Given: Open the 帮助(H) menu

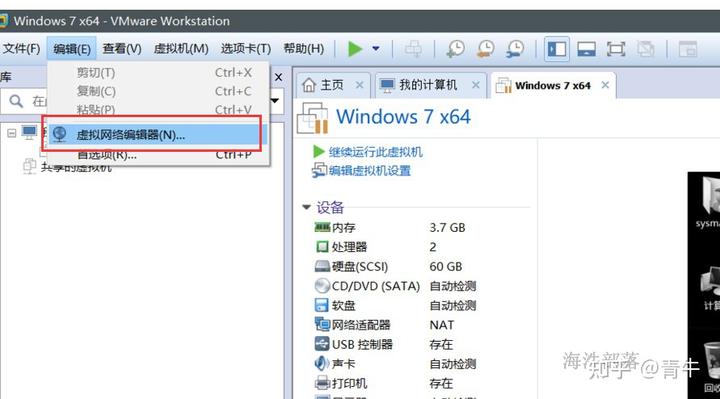Looking at the screenshot, I should pos(304,49).
